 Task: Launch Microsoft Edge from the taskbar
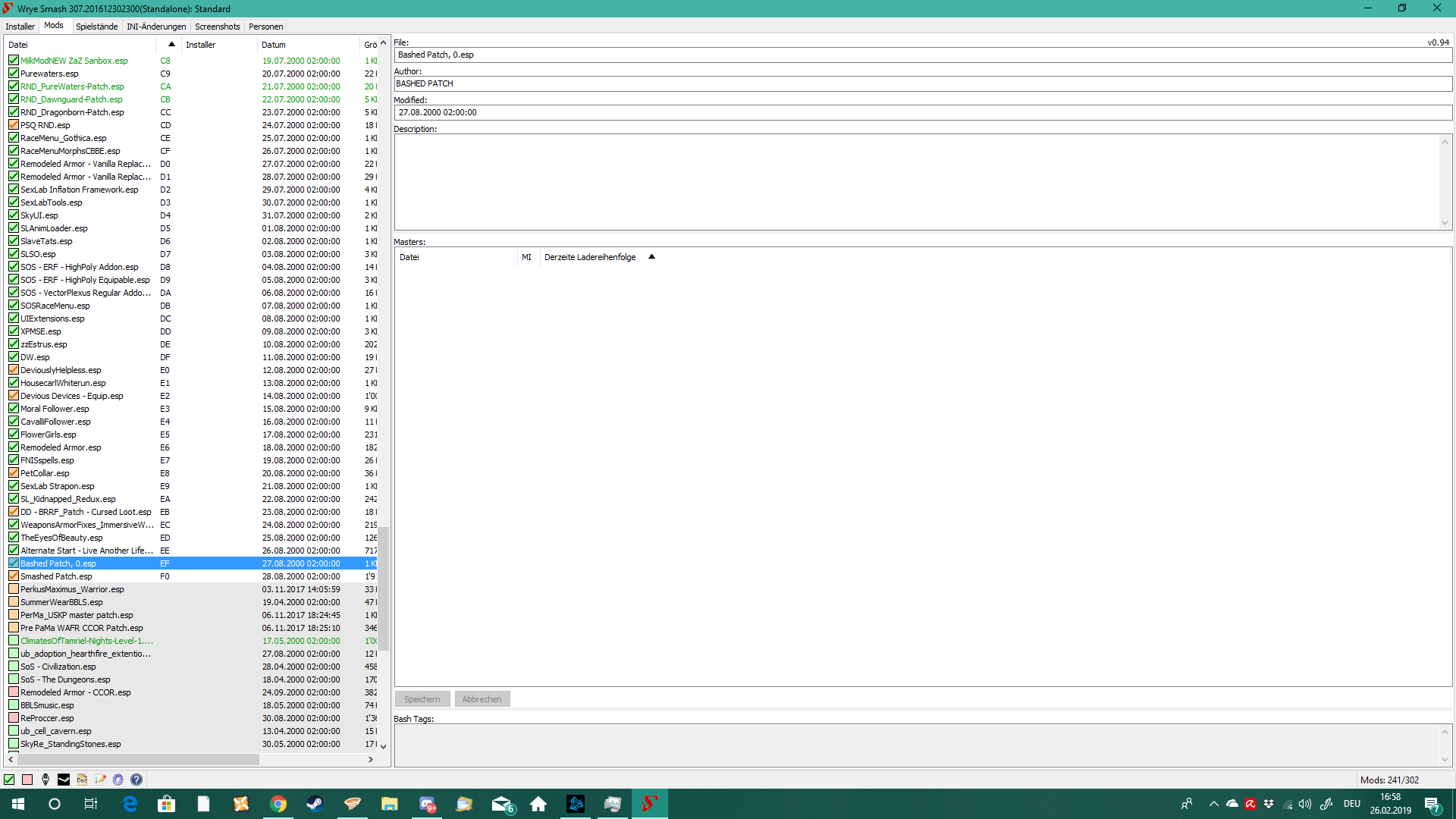[130, 804]
